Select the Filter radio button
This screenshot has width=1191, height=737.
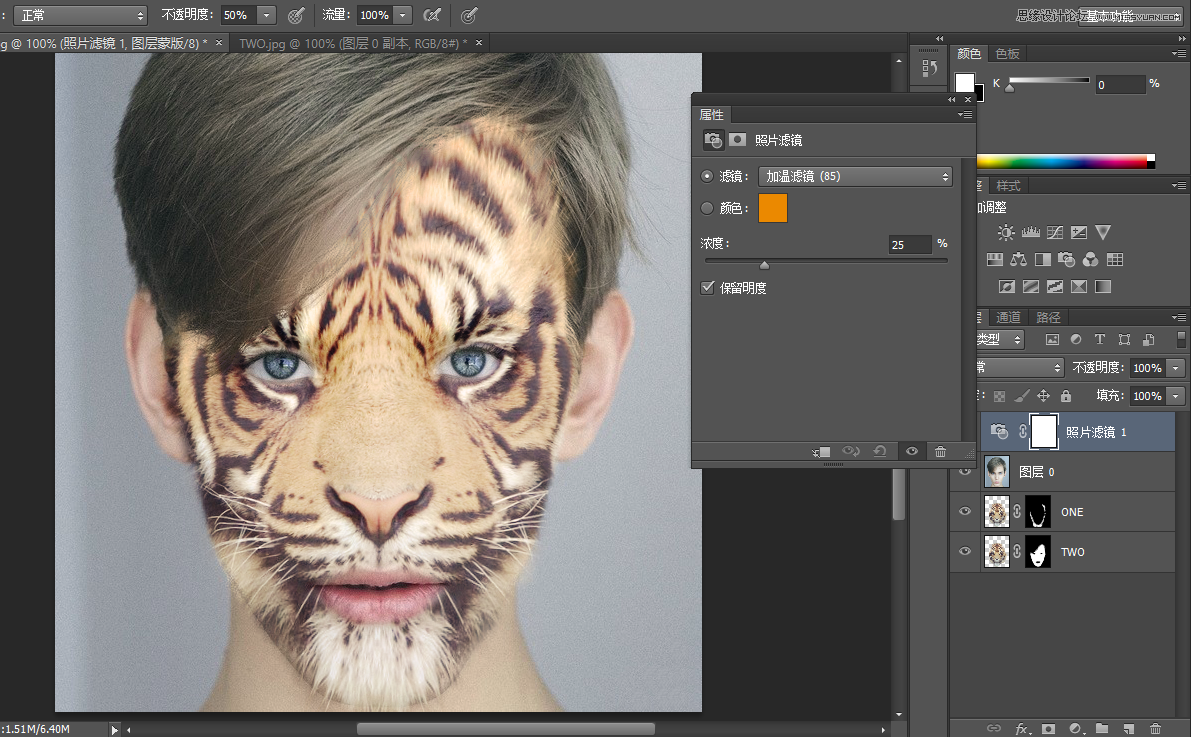[x=707, y=176]
